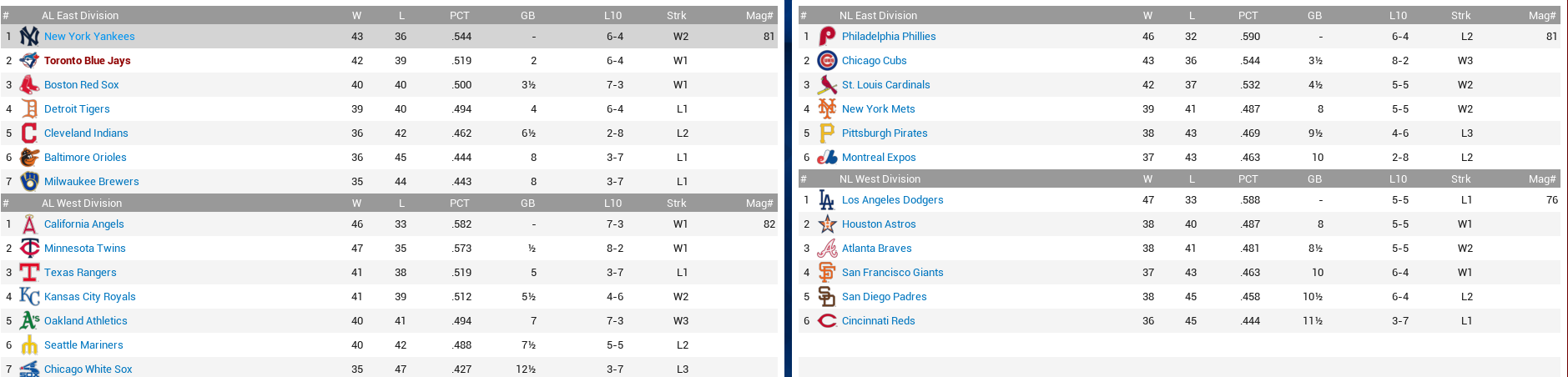Click the Philadelphia Phillies logo icon

(827, 37)
